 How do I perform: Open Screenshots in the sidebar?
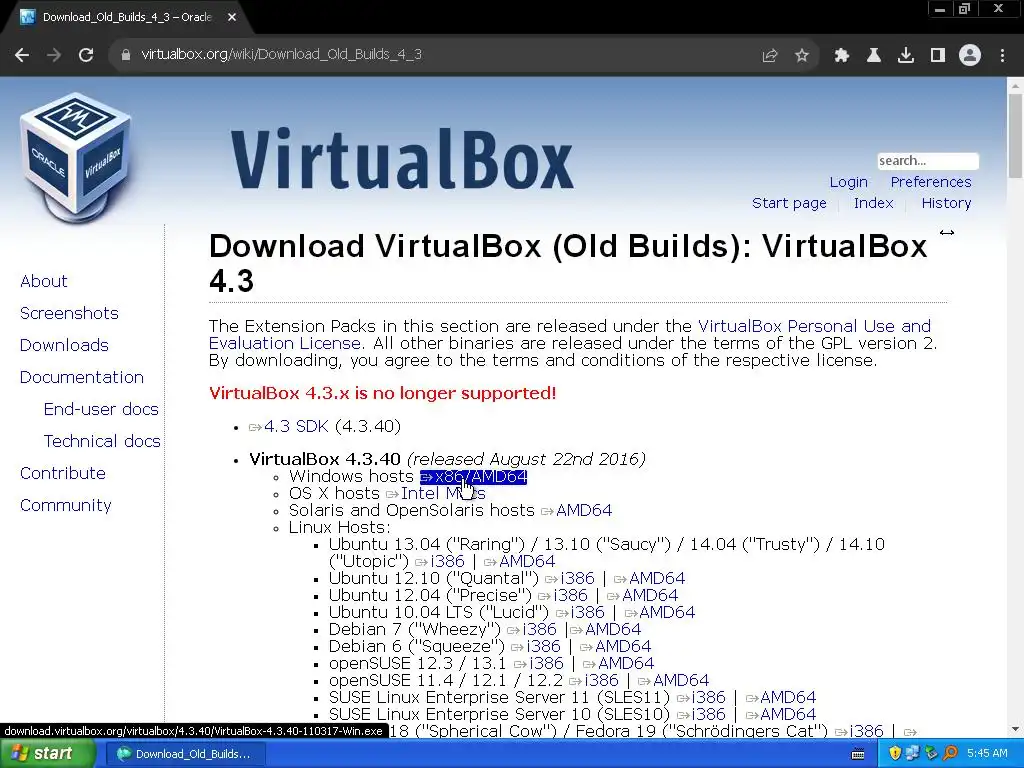[69, 313]
